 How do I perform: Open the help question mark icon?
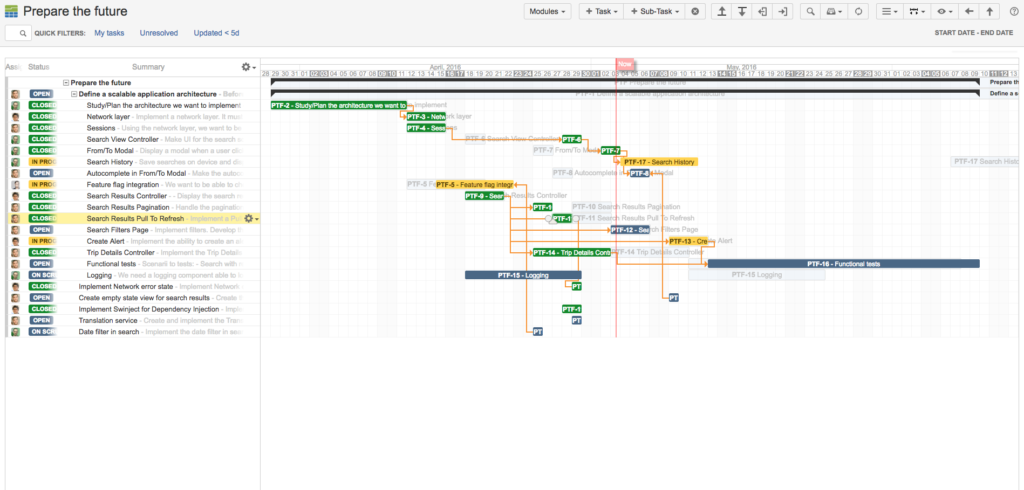pos(1013,11)
